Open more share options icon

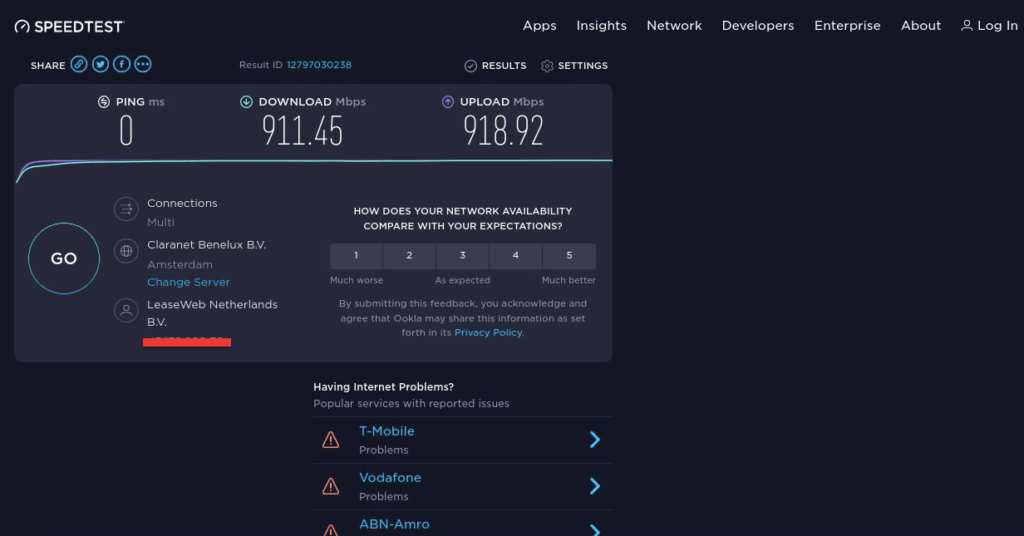point(143,64)
